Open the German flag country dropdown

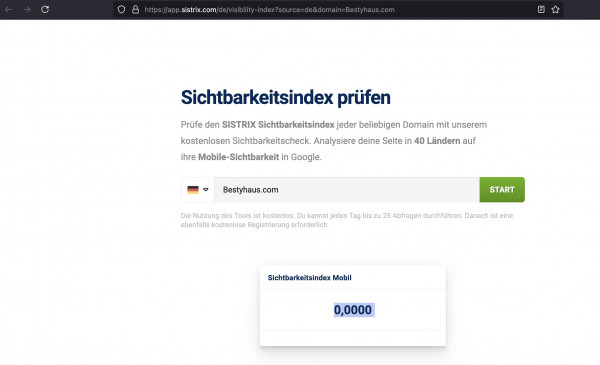pos(197,189)
